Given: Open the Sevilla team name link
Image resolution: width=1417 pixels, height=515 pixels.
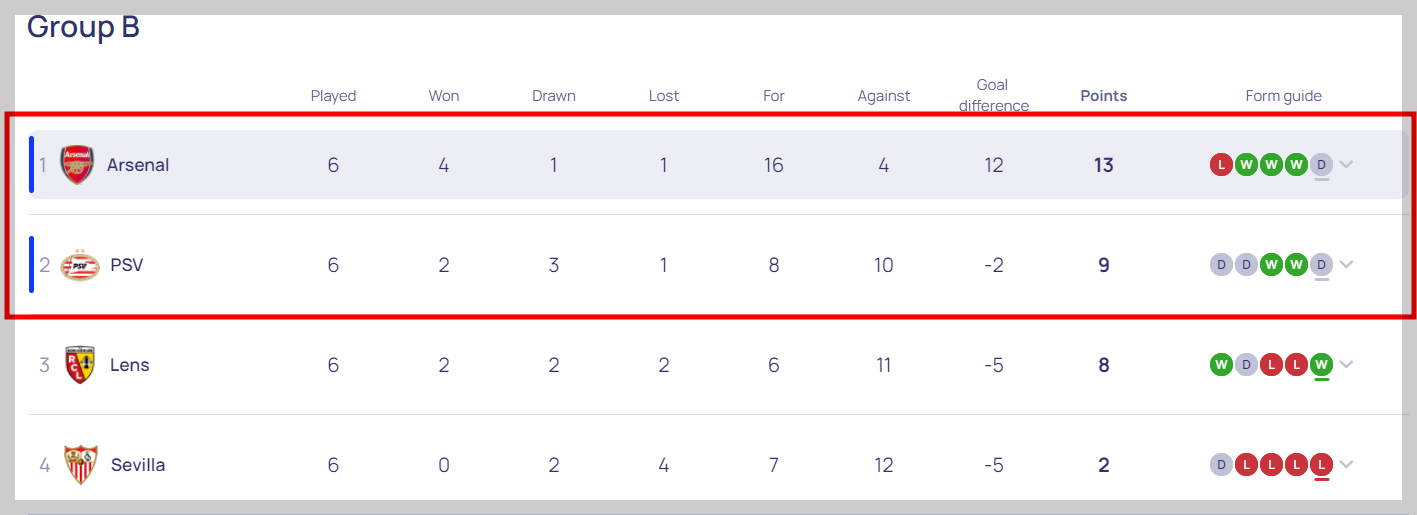Looking at the screenshot, I should pyautogui.click(x=138, y=465).
